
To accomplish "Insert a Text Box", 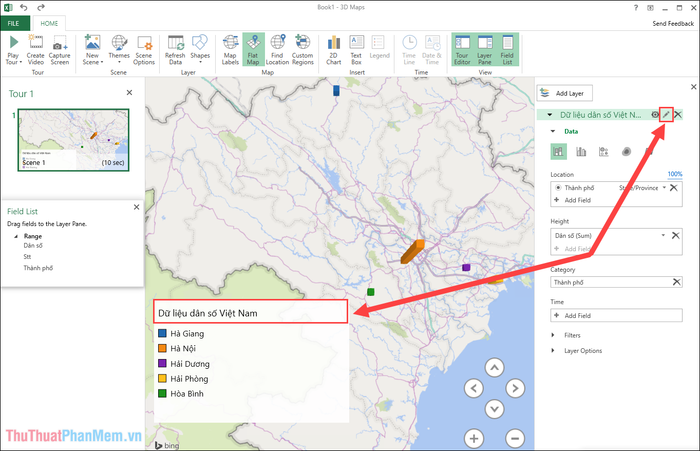I will (x=356, y=50).
